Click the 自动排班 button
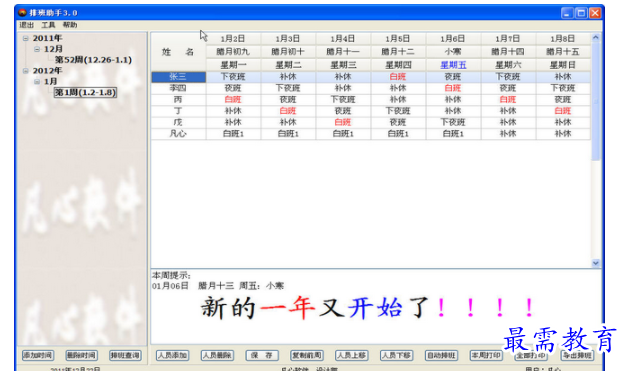625x371 pixels. (x=441, y=355)
